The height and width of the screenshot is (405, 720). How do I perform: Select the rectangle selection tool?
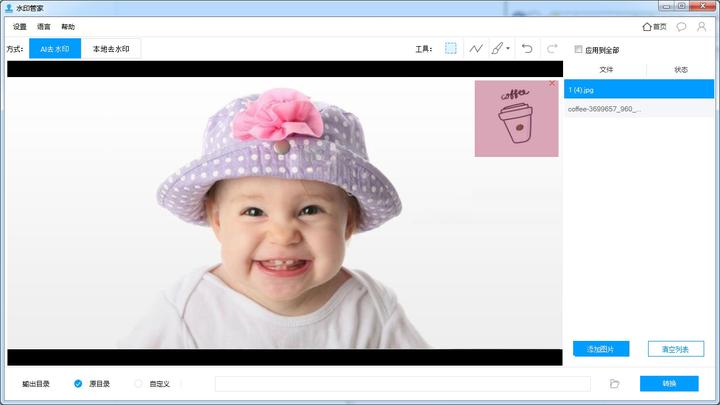(x=450, y=48)
